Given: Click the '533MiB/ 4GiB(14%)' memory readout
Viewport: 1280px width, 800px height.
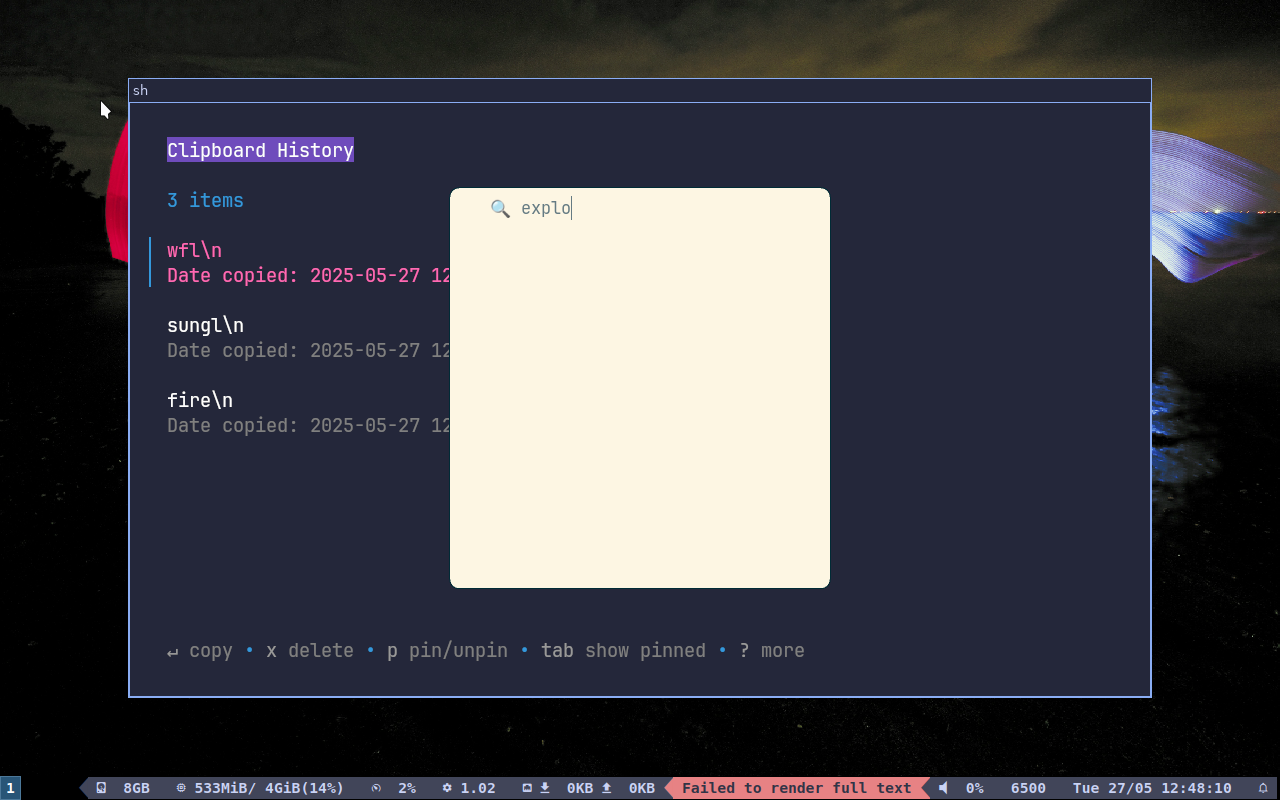Looking at the screenshot, I should (x=269, y=788).
